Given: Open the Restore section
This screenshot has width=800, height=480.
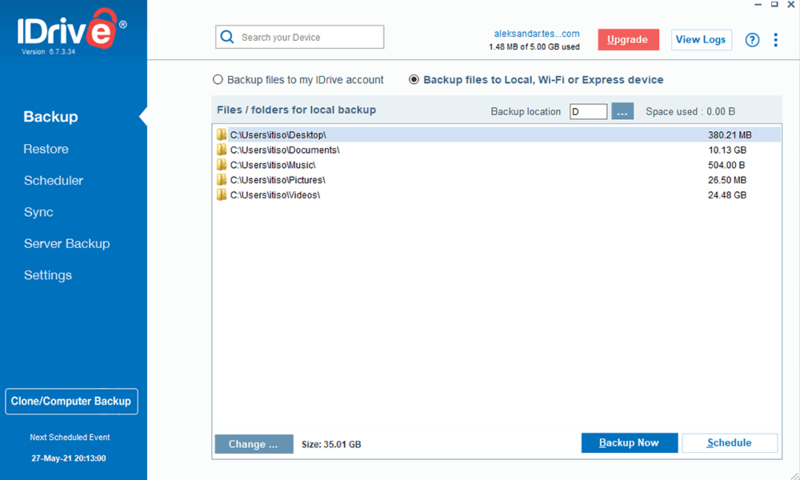Looking at the screenshot, I should tap(46, 149).
